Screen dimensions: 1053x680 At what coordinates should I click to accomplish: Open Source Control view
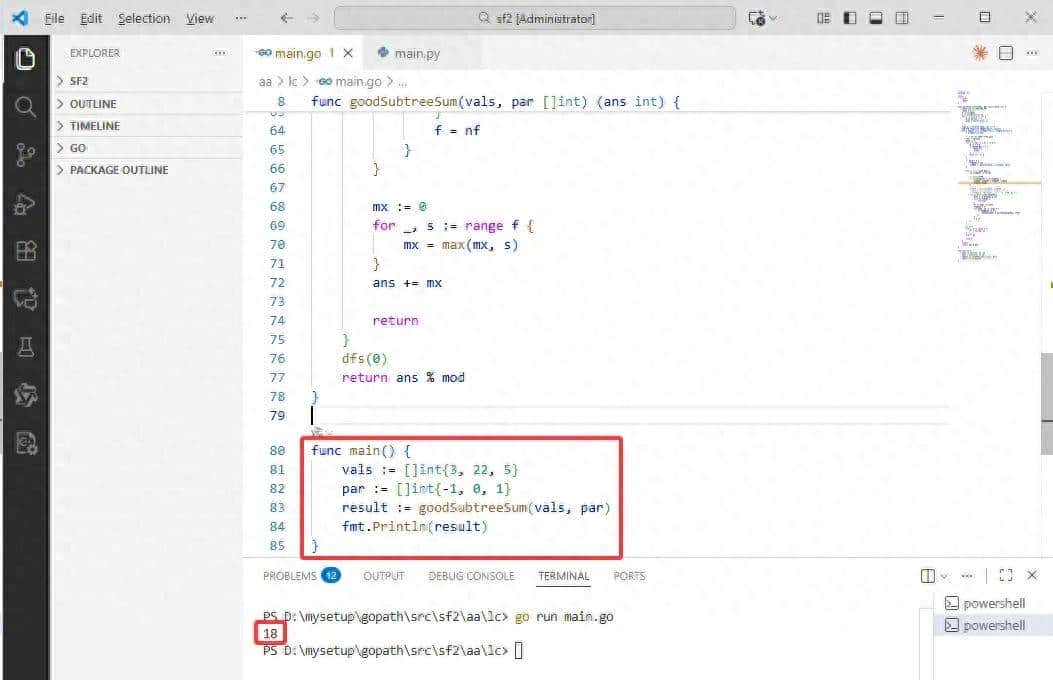coord(25,155)
